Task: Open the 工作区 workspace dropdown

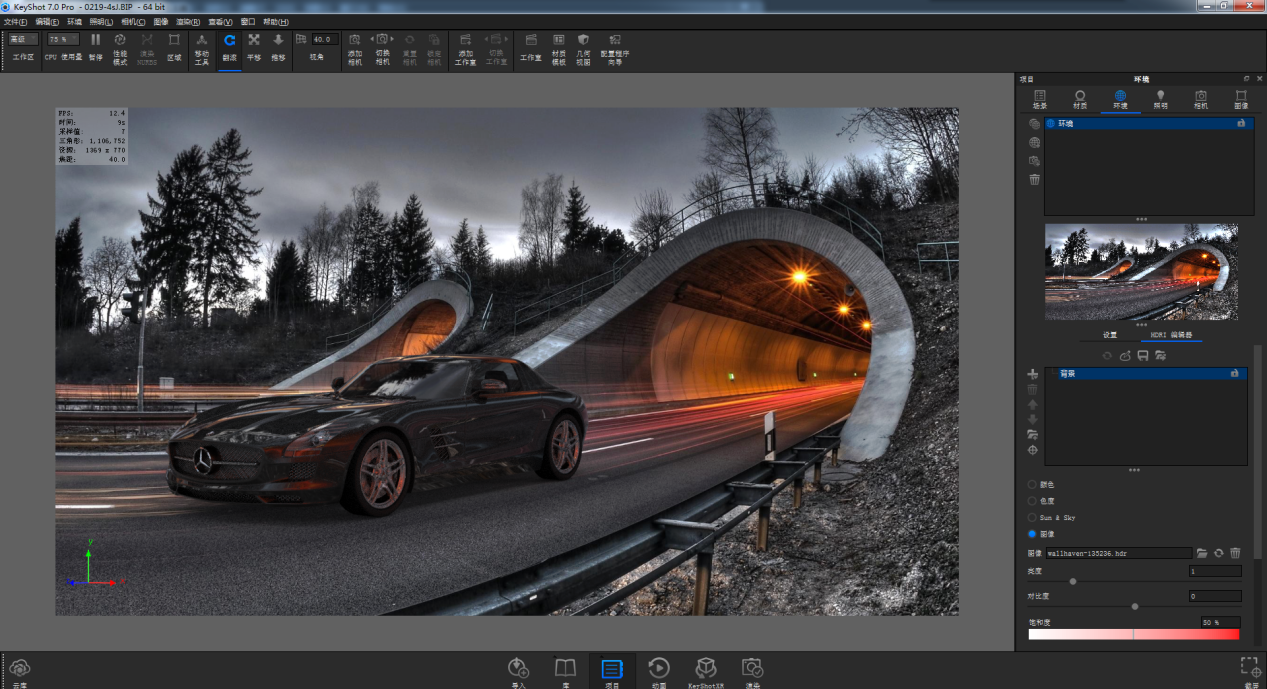Action: 24,39
